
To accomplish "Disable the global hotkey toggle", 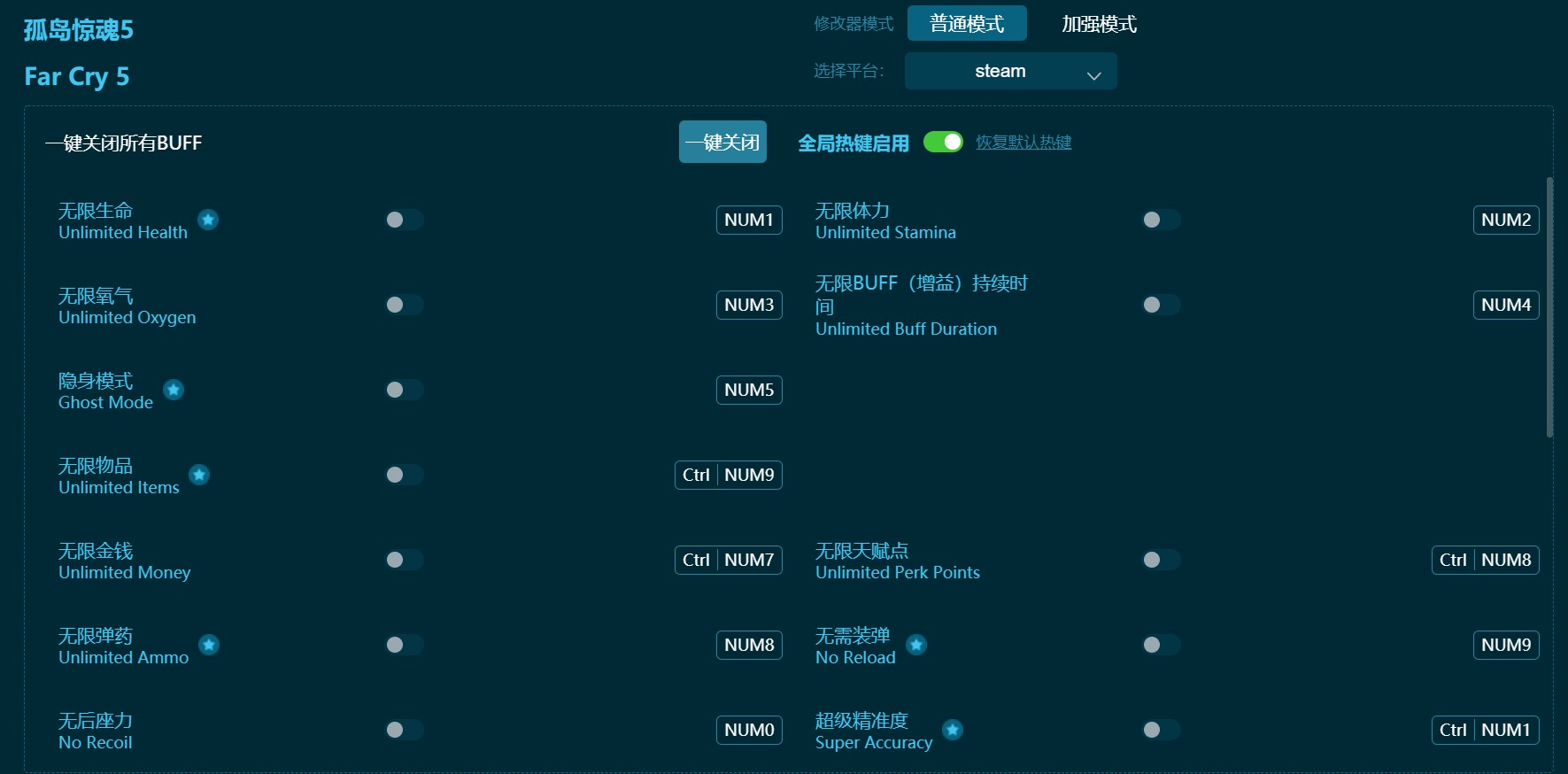I will pyautogui.click(x=943, y=142).
